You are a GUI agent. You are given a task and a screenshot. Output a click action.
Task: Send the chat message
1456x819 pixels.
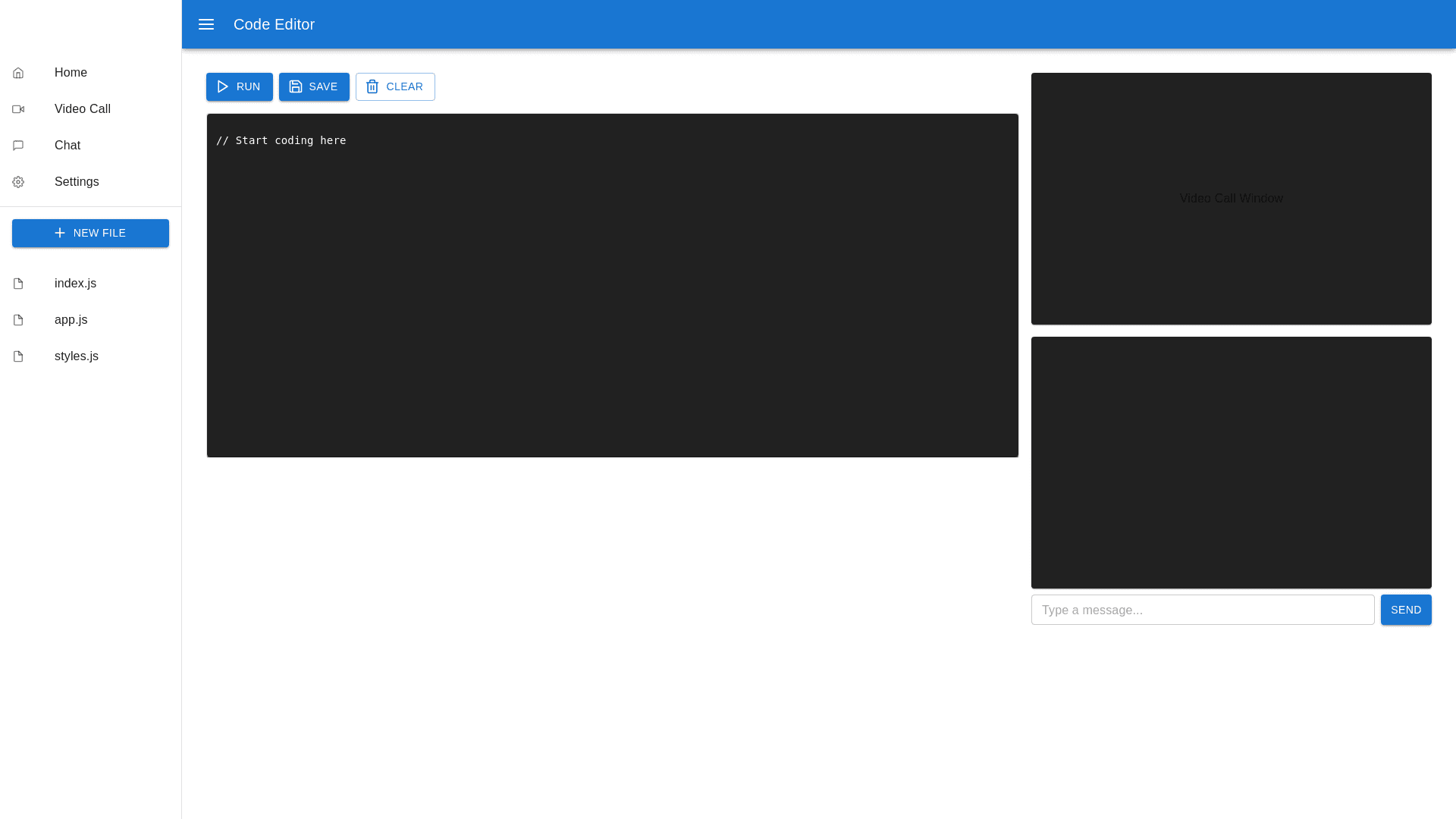point(1405,610)
